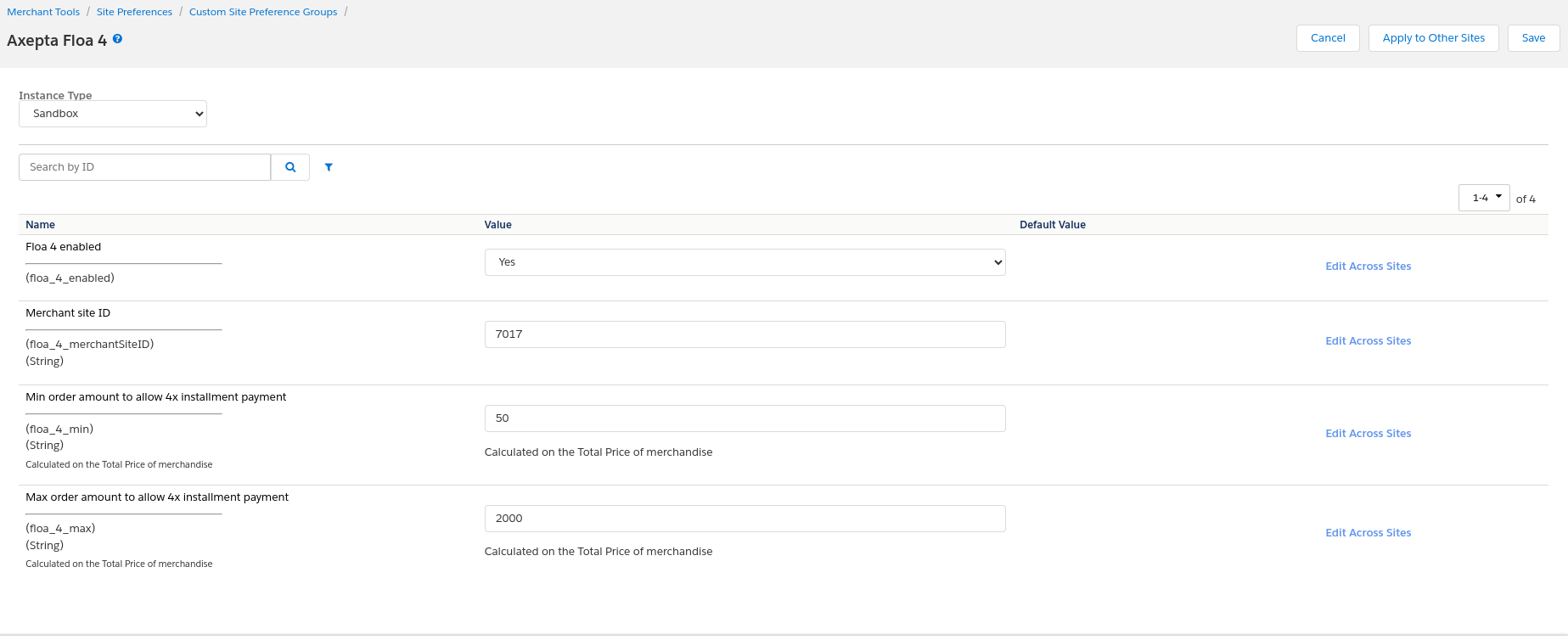Open the filter funnel icon

(329, 167)
